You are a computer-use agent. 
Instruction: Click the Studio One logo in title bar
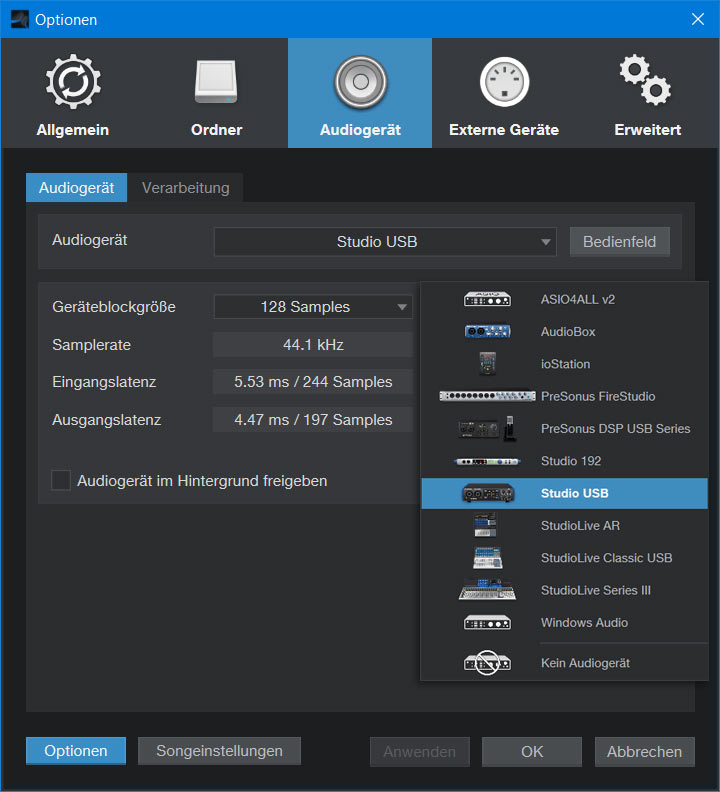pyautogui.click(x=19, y=19)
